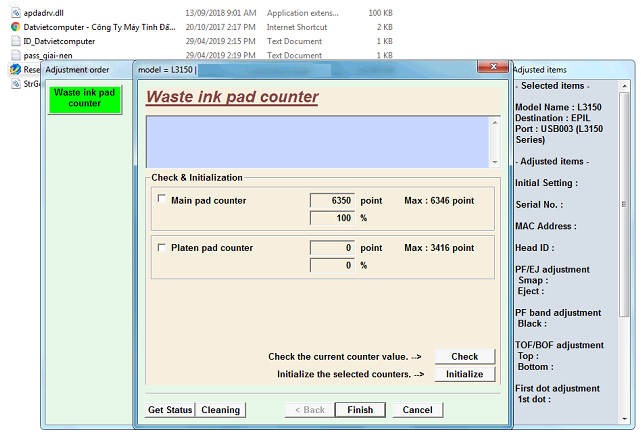The width and height of the screenshot is (641, 438).
Task: Click the Get Status button
Action: click(170, 410)
